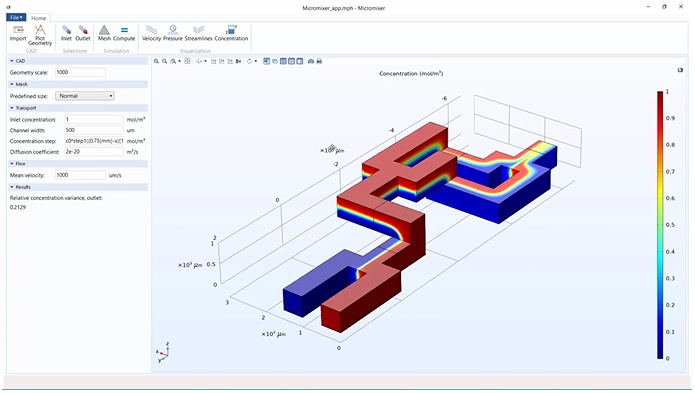
Task: Click the application icon in title bar
Action: click(8, 7)
